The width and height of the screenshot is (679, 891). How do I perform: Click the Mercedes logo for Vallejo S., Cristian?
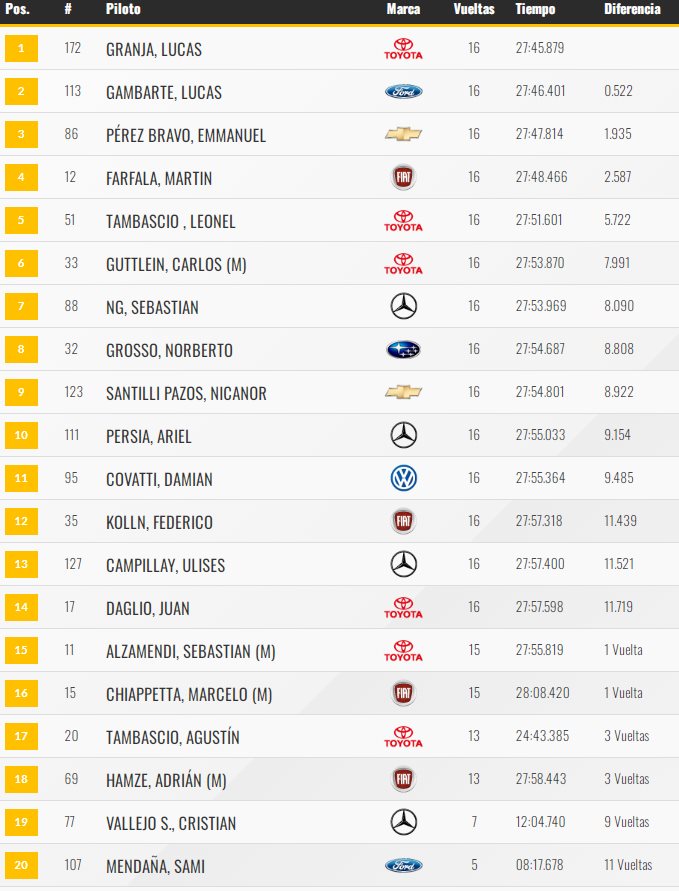(403, 822)
